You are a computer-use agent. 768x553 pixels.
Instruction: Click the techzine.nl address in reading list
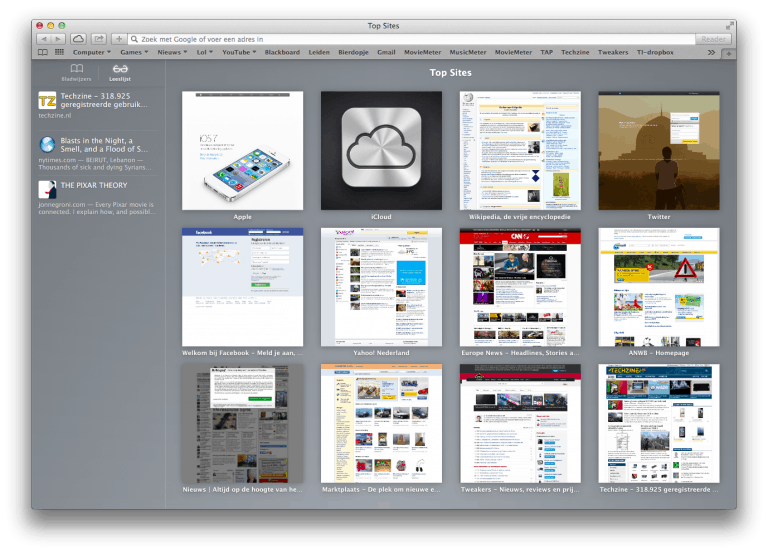[x=55, y=116]
